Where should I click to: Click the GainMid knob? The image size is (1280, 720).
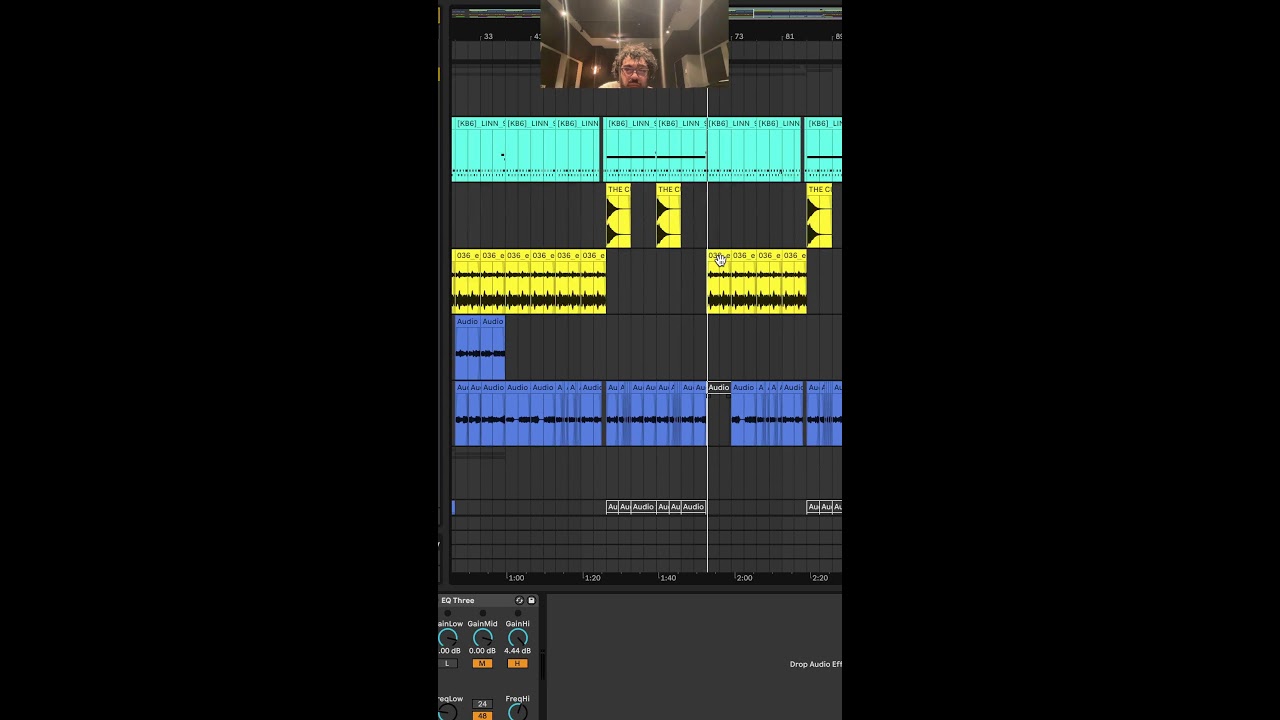point(482,638)
